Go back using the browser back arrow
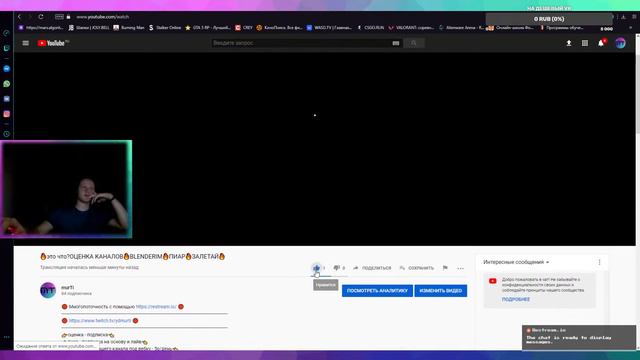The width and height of the screenshot is (640, 360). tap(19, 17)
